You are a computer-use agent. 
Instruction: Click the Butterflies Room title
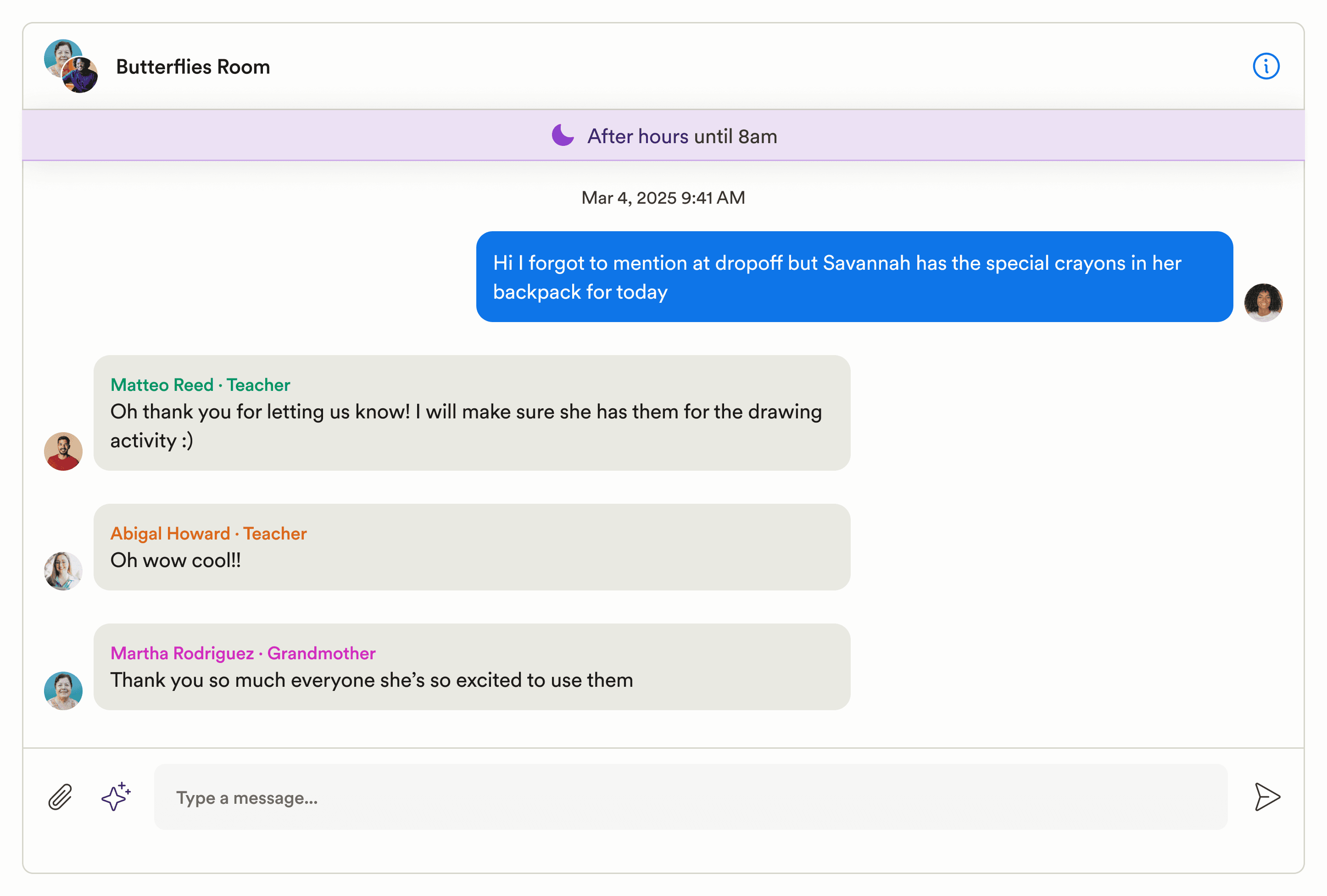(x=193, y=67)
